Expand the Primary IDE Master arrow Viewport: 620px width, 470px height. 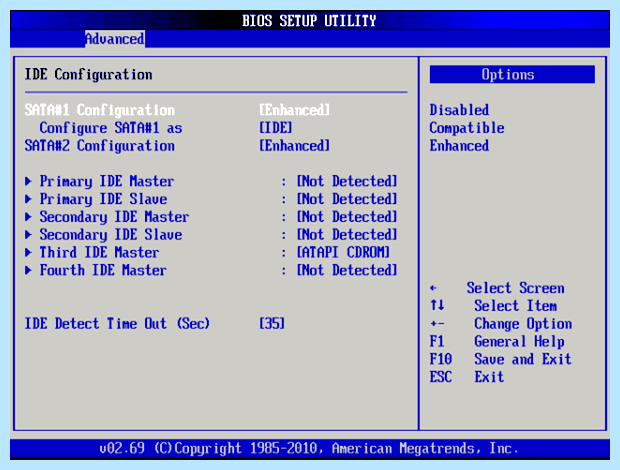[x=28, y=181]
